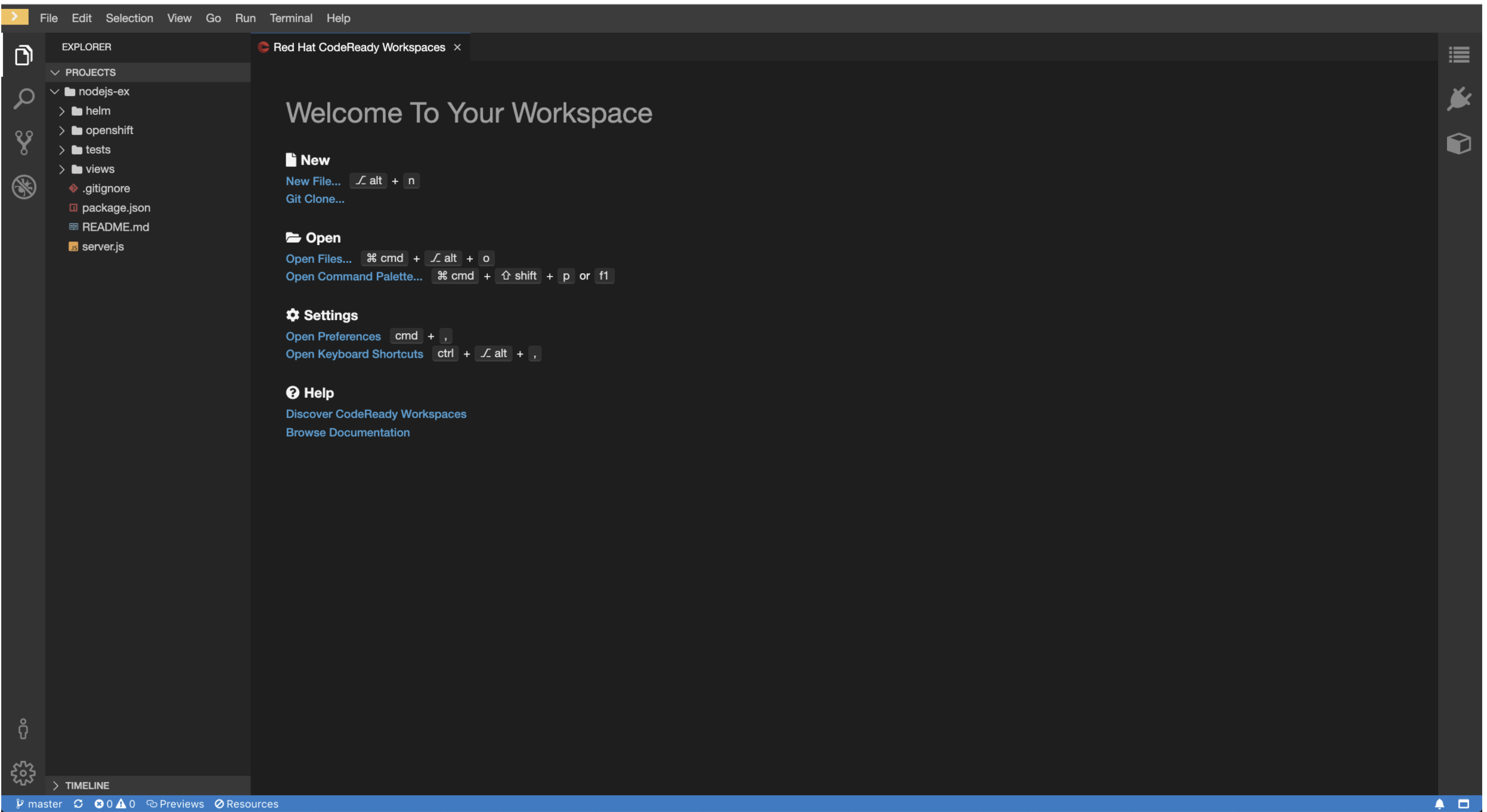Open the README.md file
Screen dimensions: 1487x812
116,227
